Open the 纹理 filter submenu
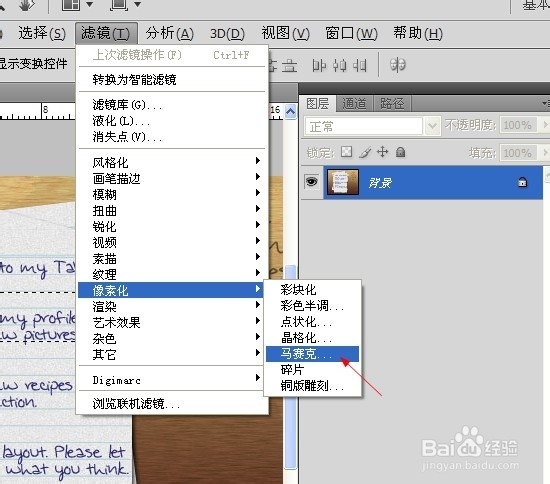Viewport: 550px width, 484px height. point(172,274)
